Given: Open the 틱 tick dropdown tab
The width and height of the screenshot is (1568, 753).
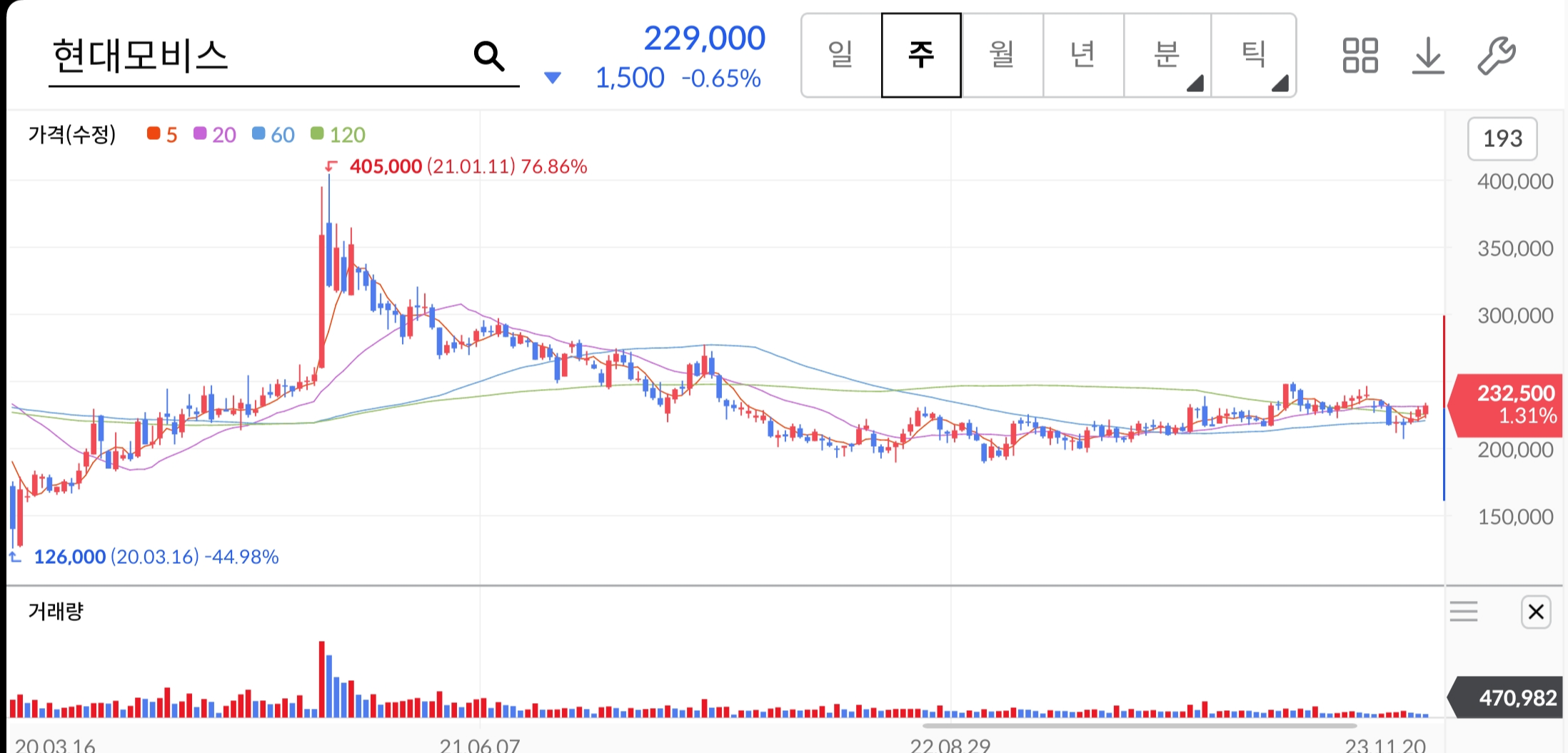Looking at the screenshot, I should [1254, 55].
